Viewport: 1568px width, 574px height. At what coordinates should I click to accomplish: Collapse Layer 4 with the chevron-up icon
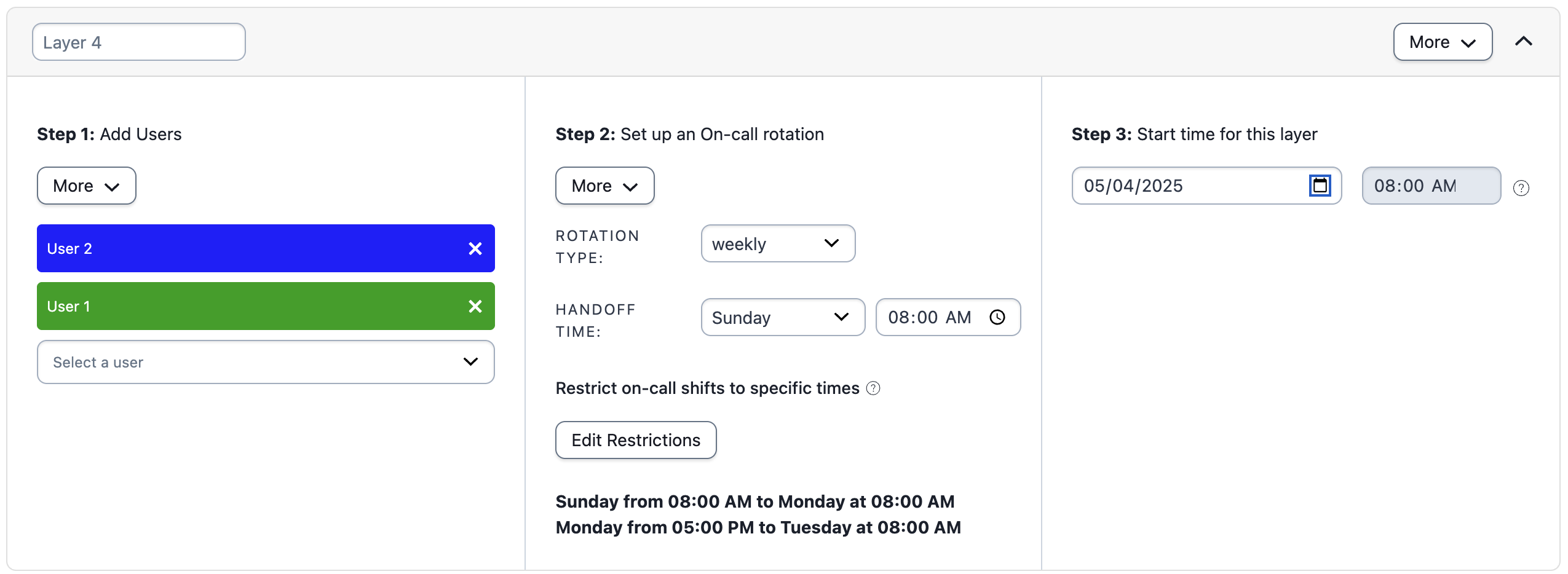click(x=1523, y=42)
